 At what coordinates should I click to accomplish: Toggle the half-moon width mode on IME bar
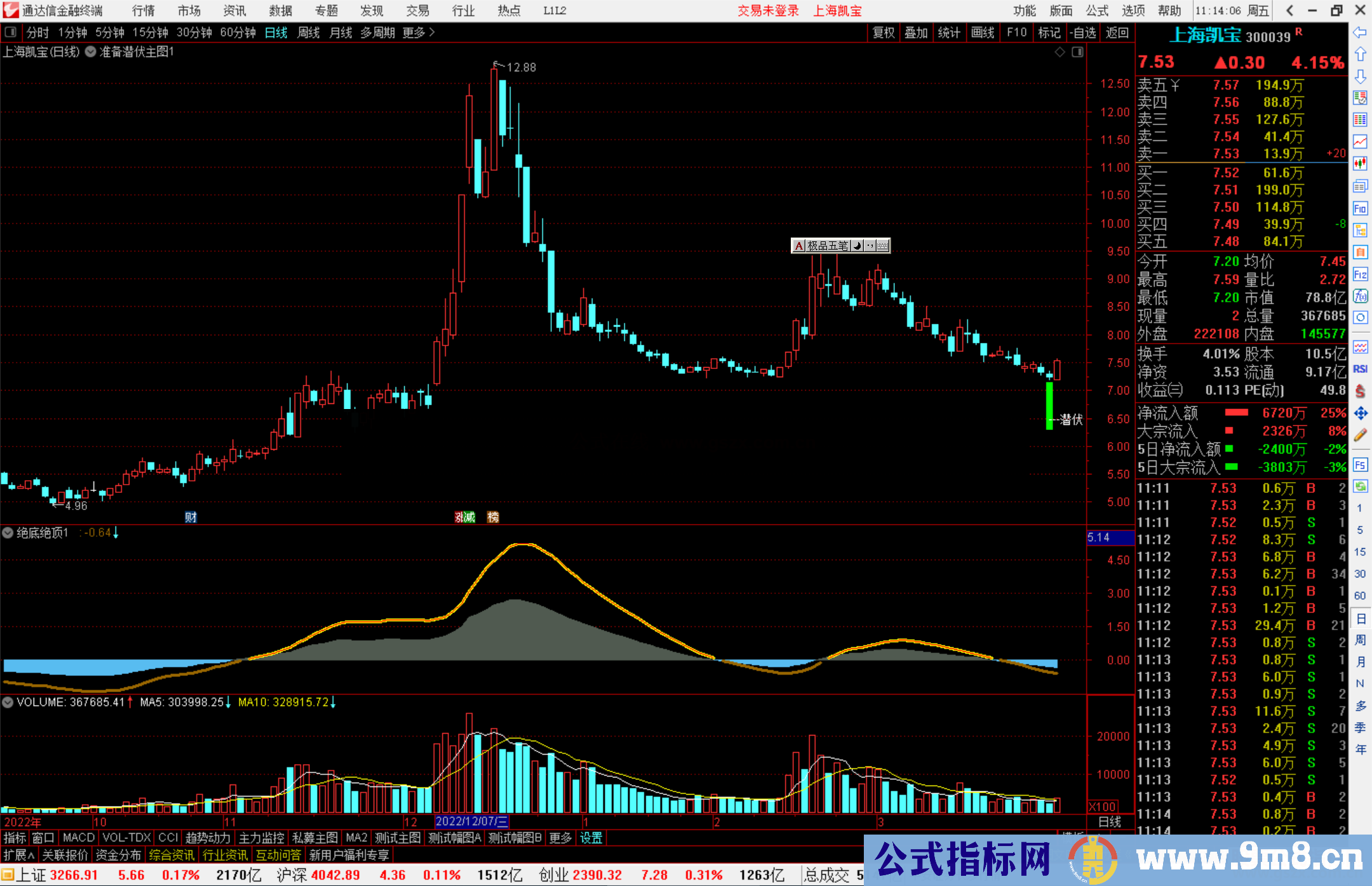coord(857,246)
